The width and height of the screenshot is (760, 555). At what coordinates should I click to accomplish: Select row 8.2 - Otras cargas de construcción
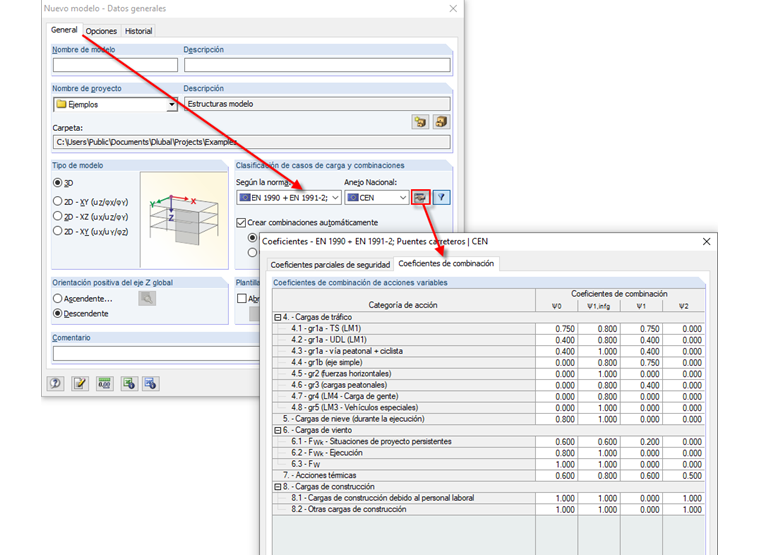click(489, 509)
